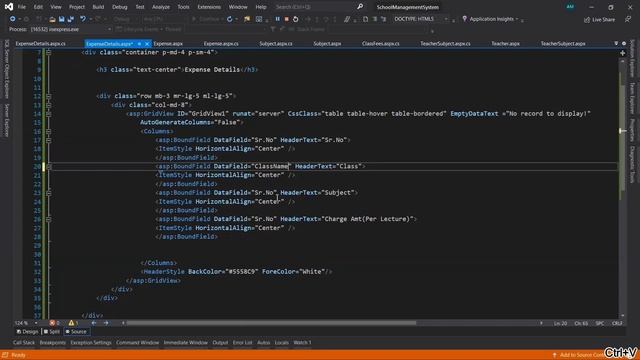
Task: Open the Analyze menu
Action: click(x=161, y=7)
